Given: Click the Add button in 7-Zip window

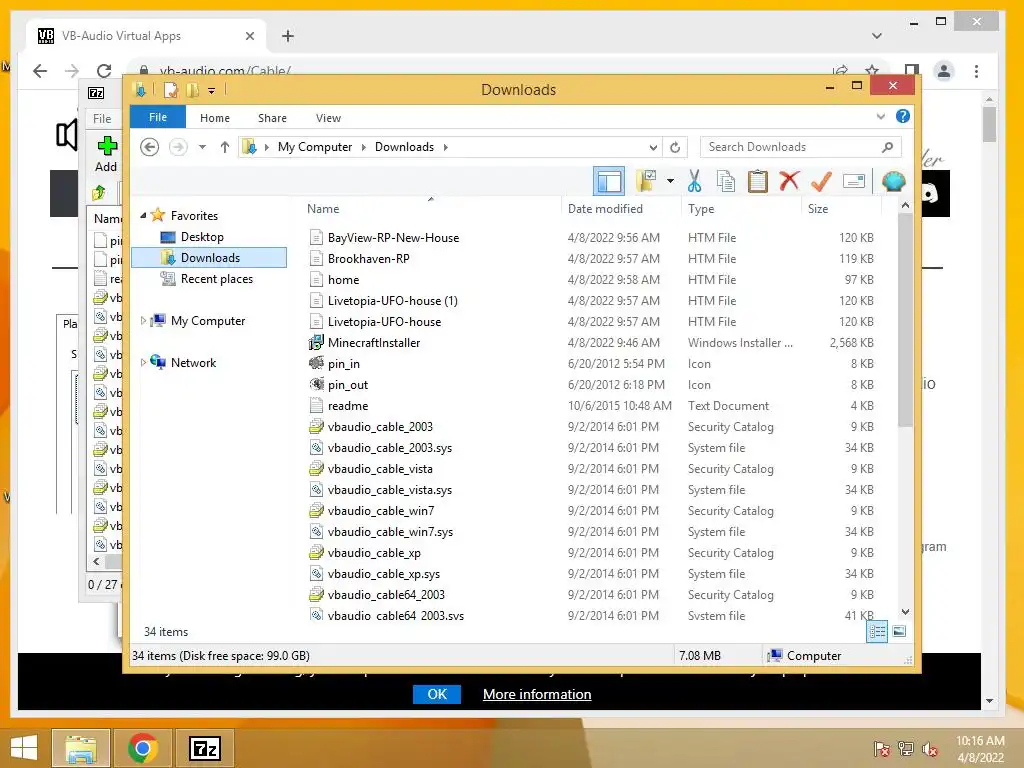Looking at the screenshot, I should point(106,154).
